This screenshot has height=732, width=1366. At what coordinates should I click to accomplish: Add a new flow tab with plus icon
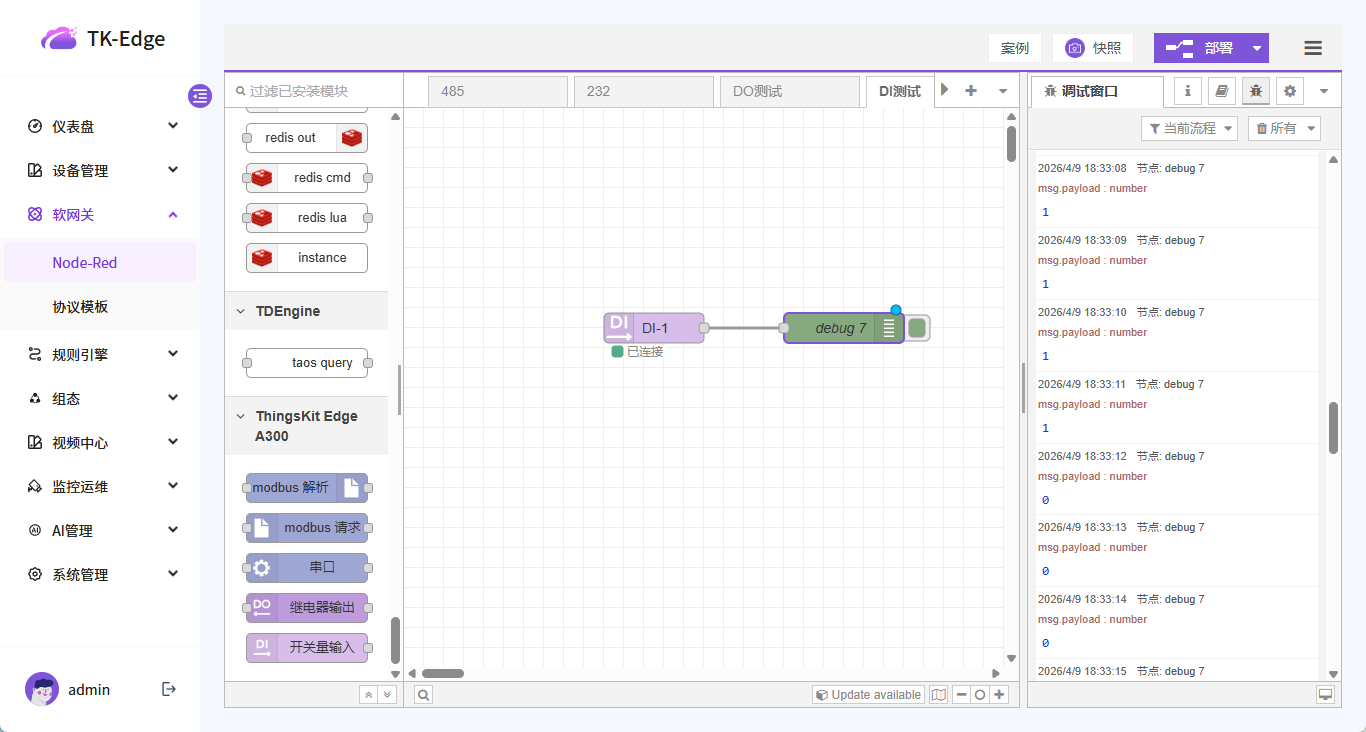pyautogui.click(x=970, y=91)
